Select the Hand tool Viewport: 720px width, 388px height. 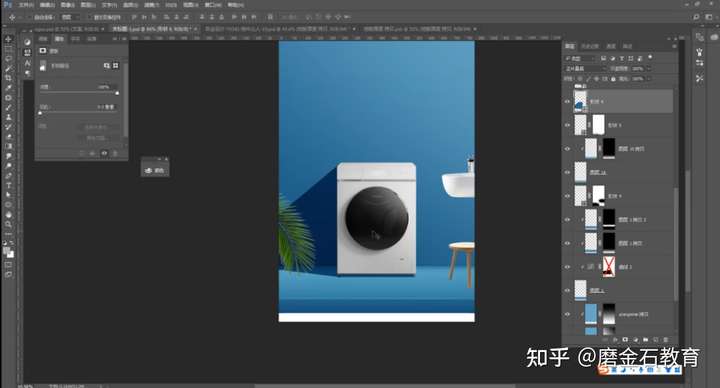click(x=8, y=214)
